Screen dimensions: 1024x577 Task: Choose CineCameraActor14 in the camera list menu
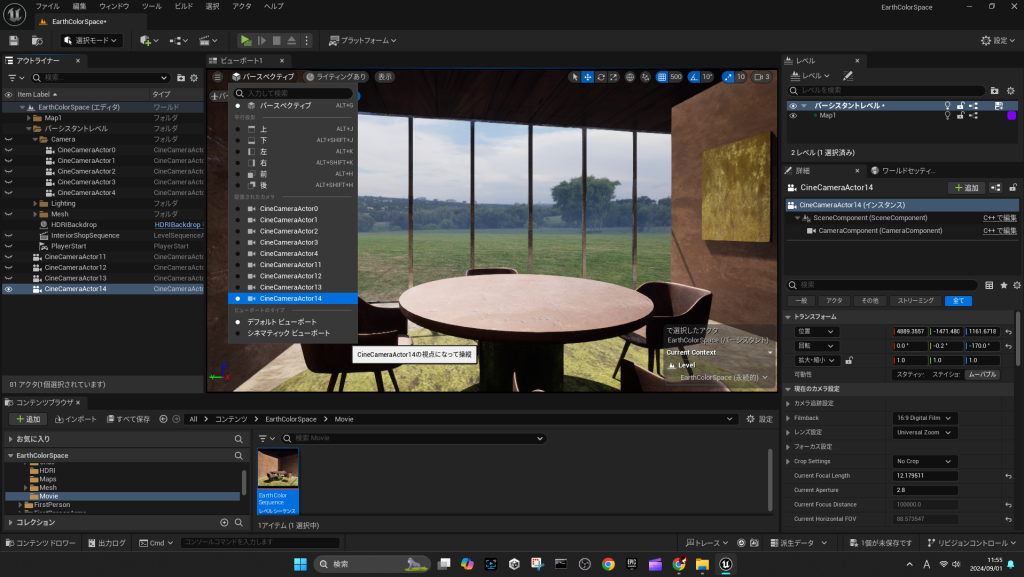[290, 298]
